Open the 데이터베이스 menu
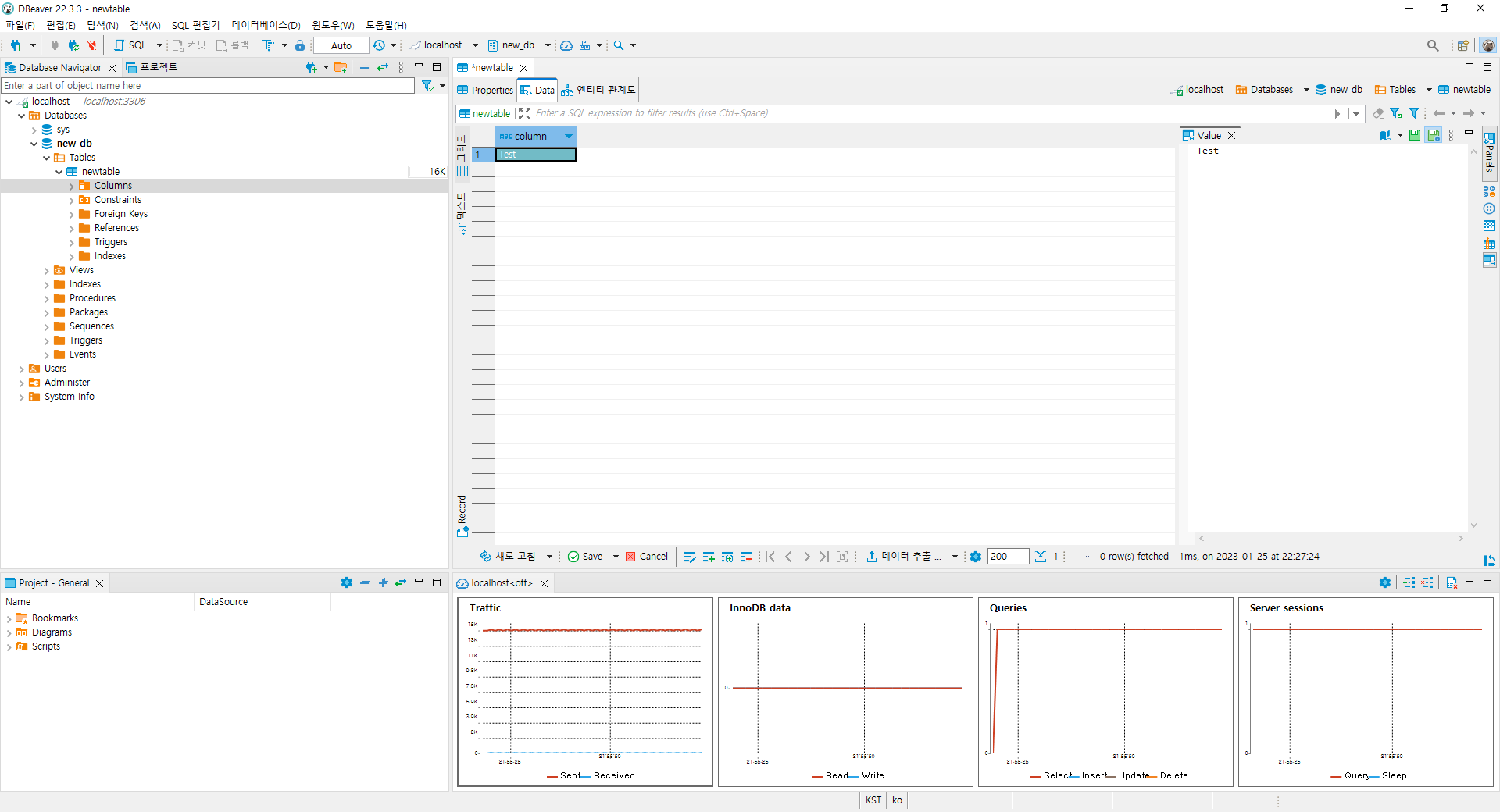Image resolution: width=1500 pixels, height=812 pixels. tap(266, 26)
